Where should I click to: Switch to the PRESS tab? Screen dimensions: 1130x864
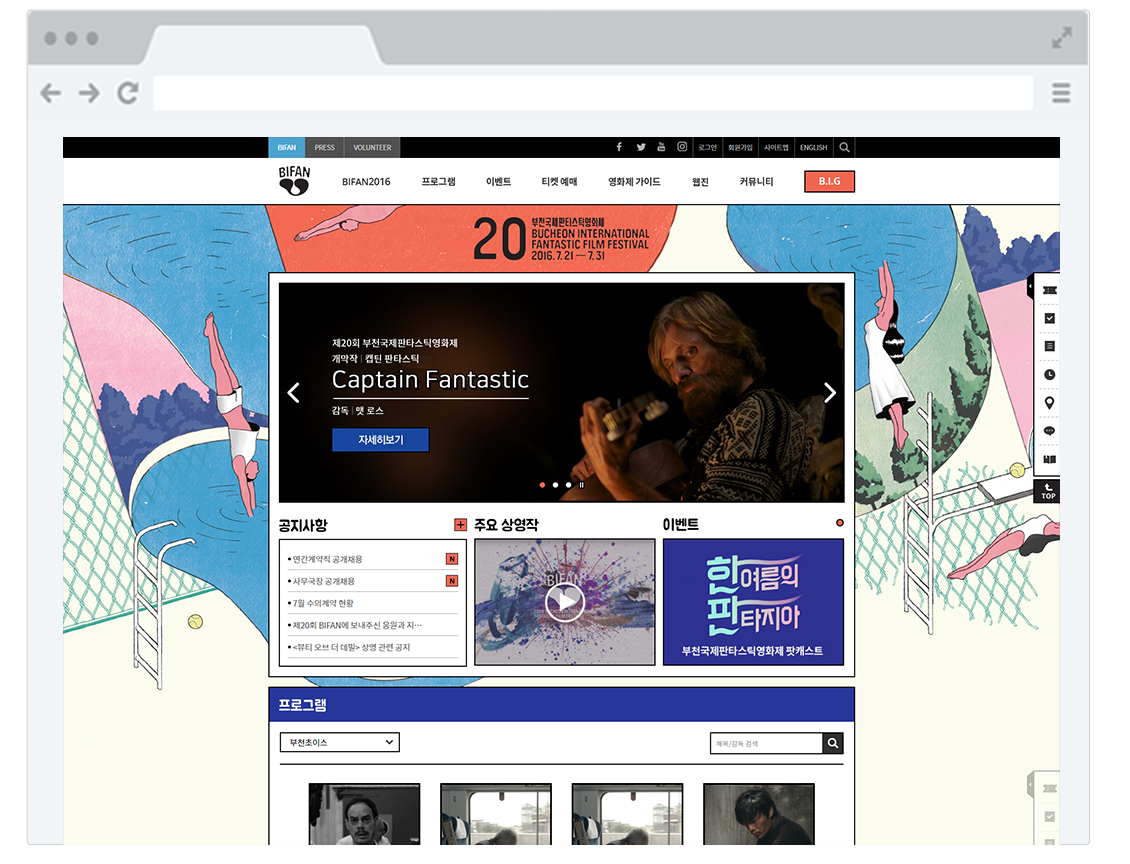coord(324,148)
